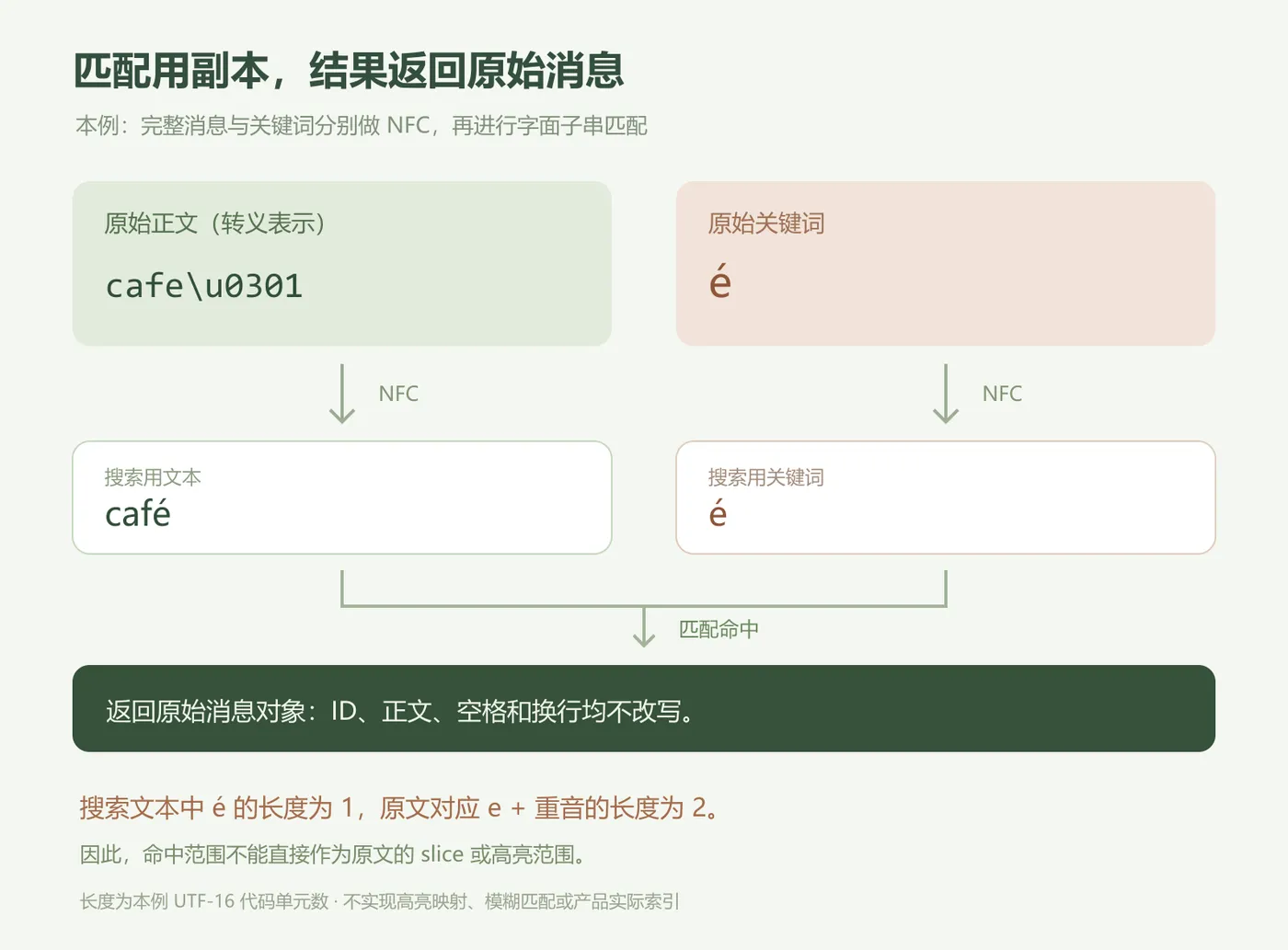
Task: Click the orange line 搜索文本中 é 的长度为 1
Action: tap(399, 807)
